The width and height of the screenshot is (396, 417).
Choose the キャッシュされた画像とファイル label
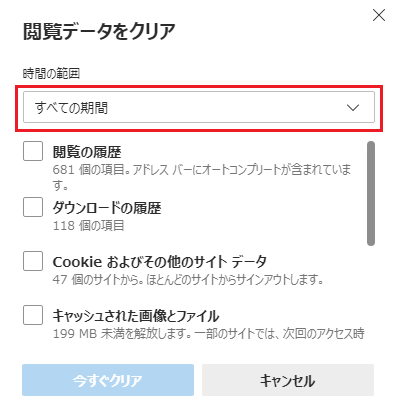[x=136, y=316]
